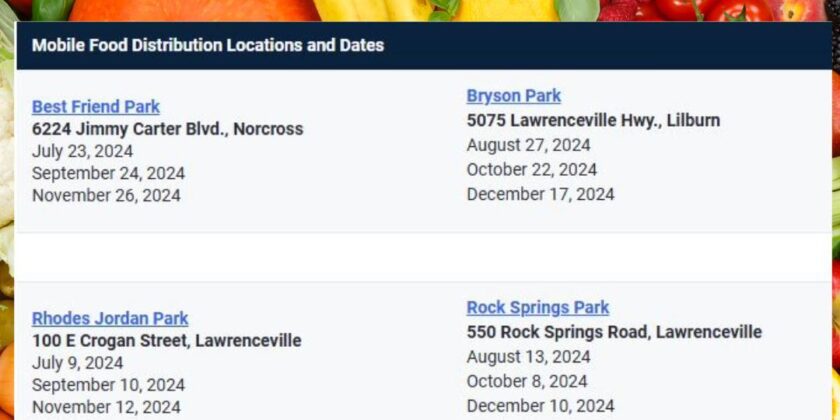The width and height of the screenshot is (840, 420).
Task: Open the Best Friend Park link
Action: point(96,107)
